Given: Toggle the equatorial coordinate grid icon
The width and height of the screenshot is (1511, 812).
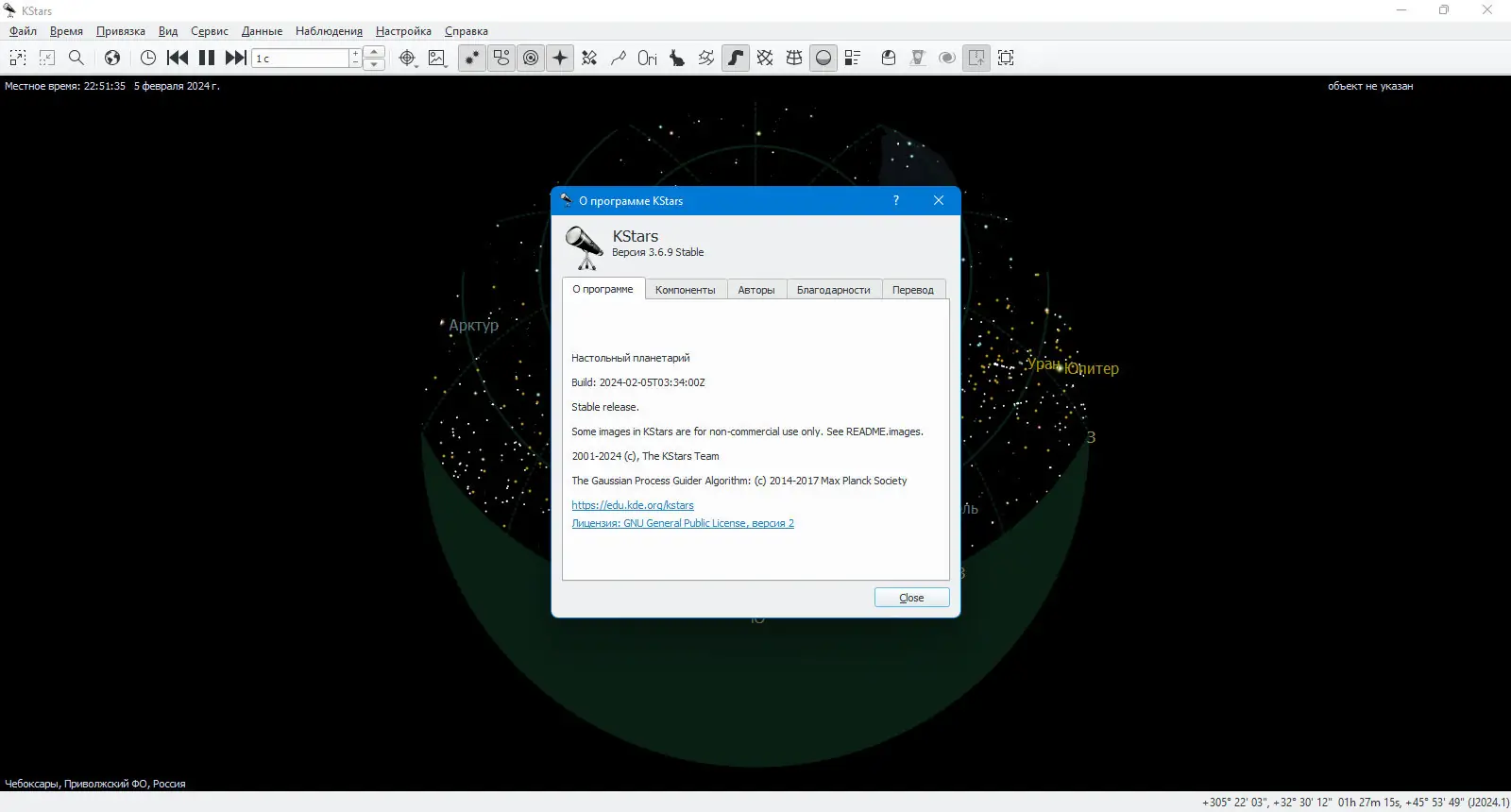Looking at the screenshot, I should (x=765, y=58).
